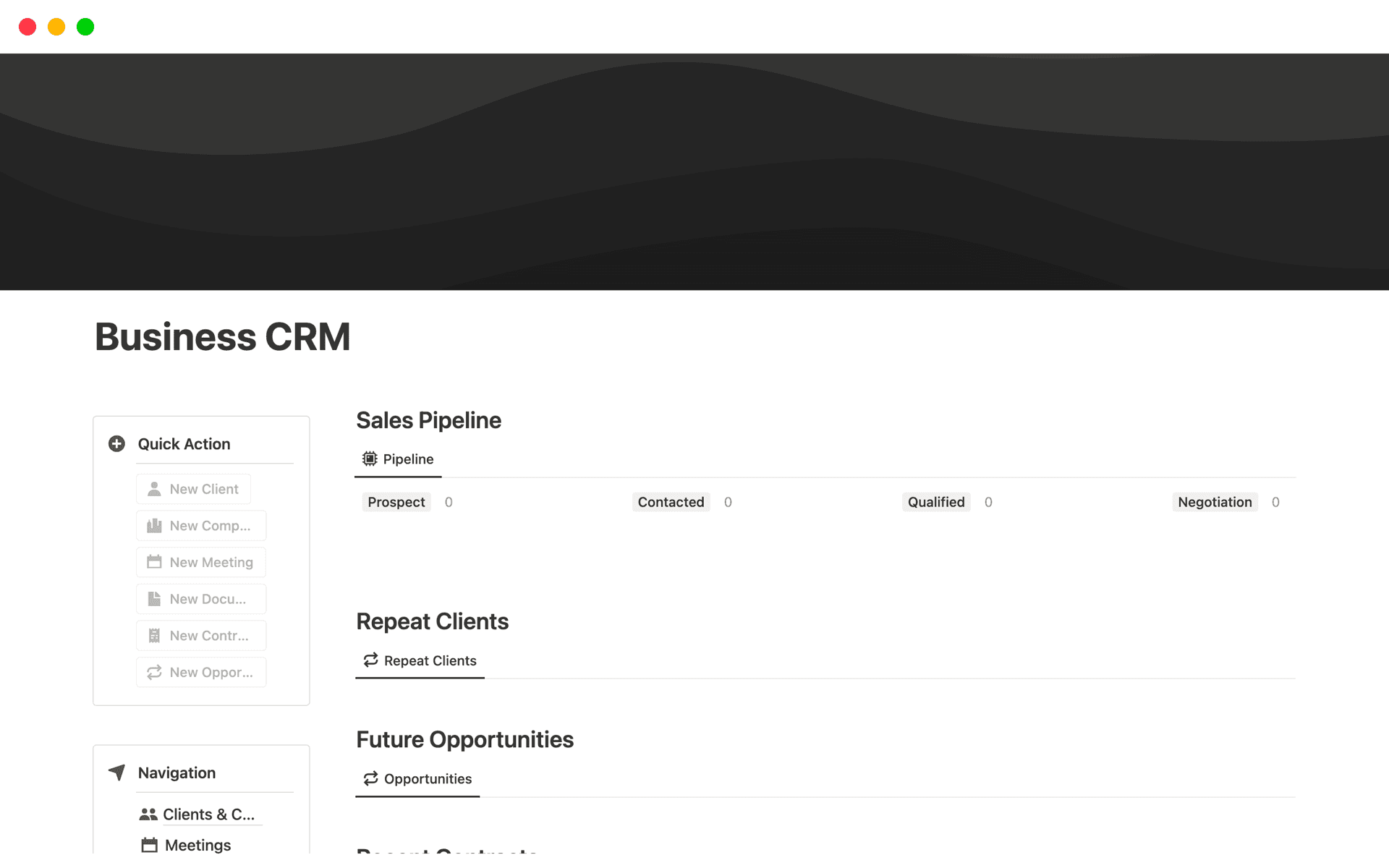Switch to the Pipeline tab
The image size is (1389, 868).
tap(397, 459)
